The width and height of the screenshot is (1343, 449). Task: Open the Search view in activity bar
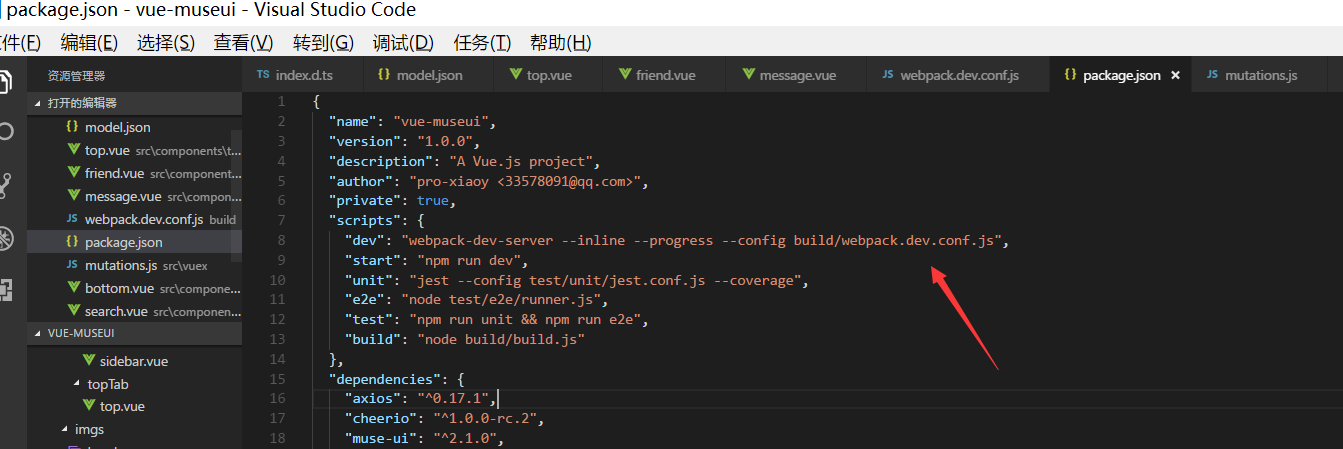[5, 132]
